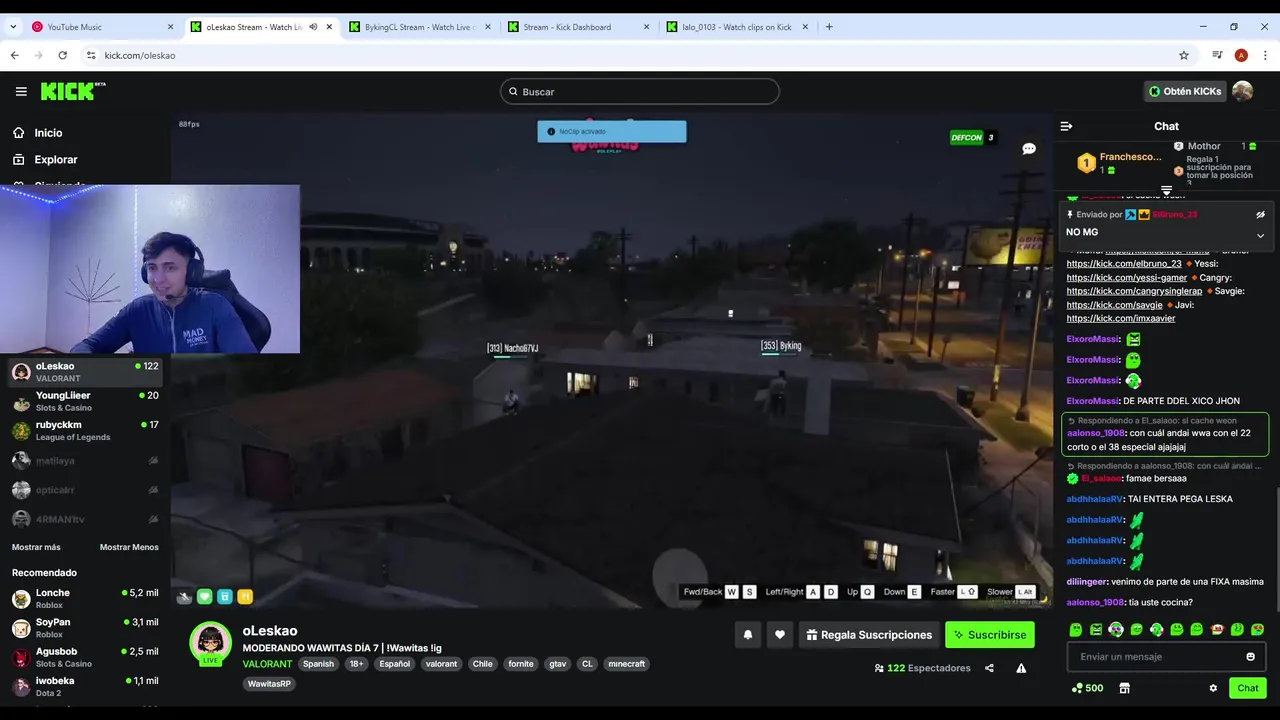The image size is (1280, 720).
Task: Hide the pinned message with the eye-slash icon
Action: [1260, 214]
